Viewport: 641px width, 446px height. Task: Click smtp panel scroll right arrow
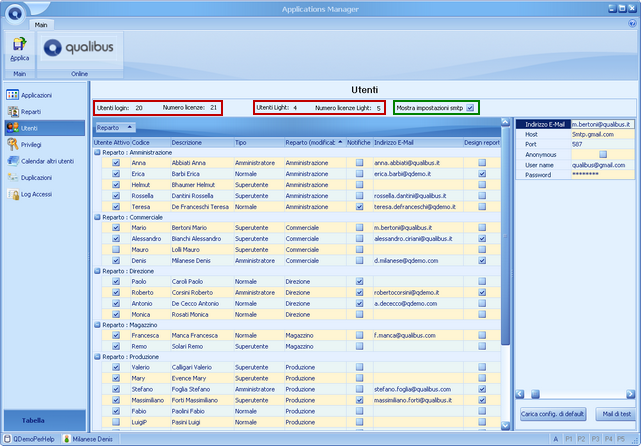pos(630,394)
